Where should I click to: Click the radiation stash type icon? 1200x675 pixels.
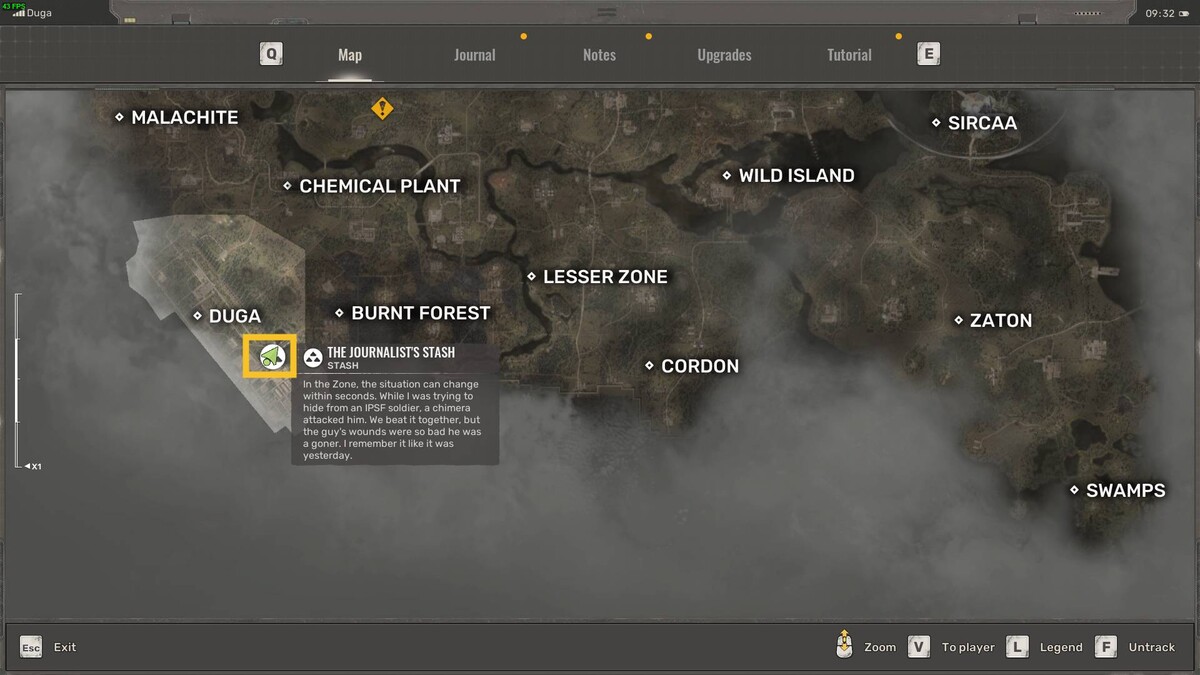tap(313, 358)
